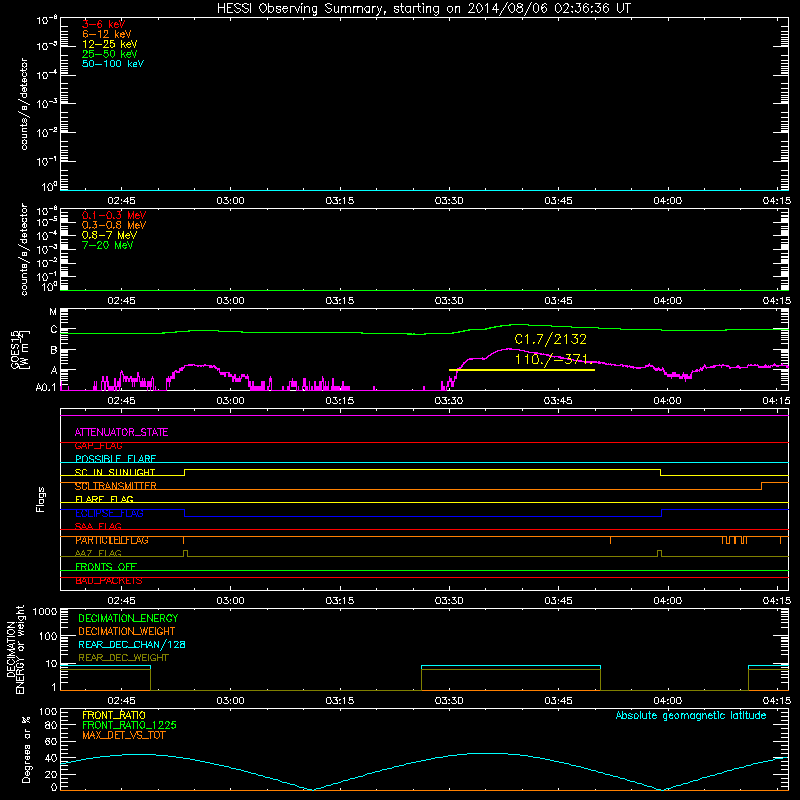
Task: Click the 'B' class tick on GOES axis
Action: tap(54, 351)
